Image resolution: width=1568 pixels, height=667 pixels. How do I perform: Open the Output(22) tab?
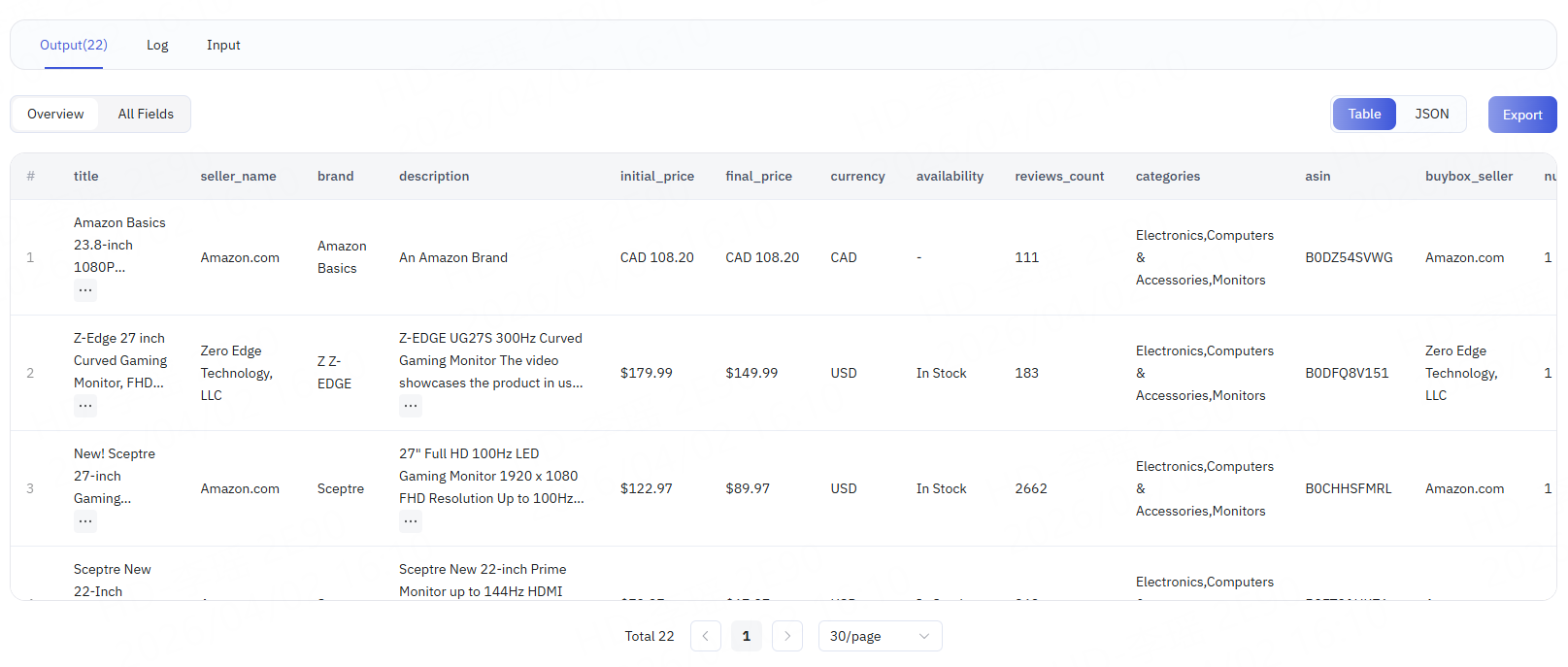pos(74,45)
